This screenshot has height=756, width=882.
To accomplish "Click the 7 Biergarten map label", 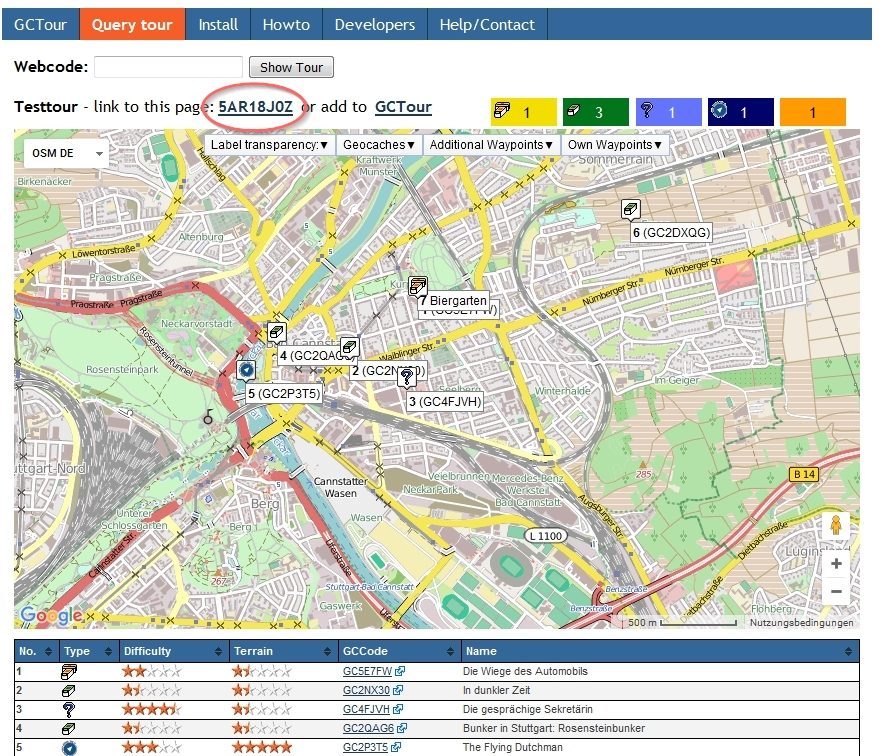I will 453,301.
